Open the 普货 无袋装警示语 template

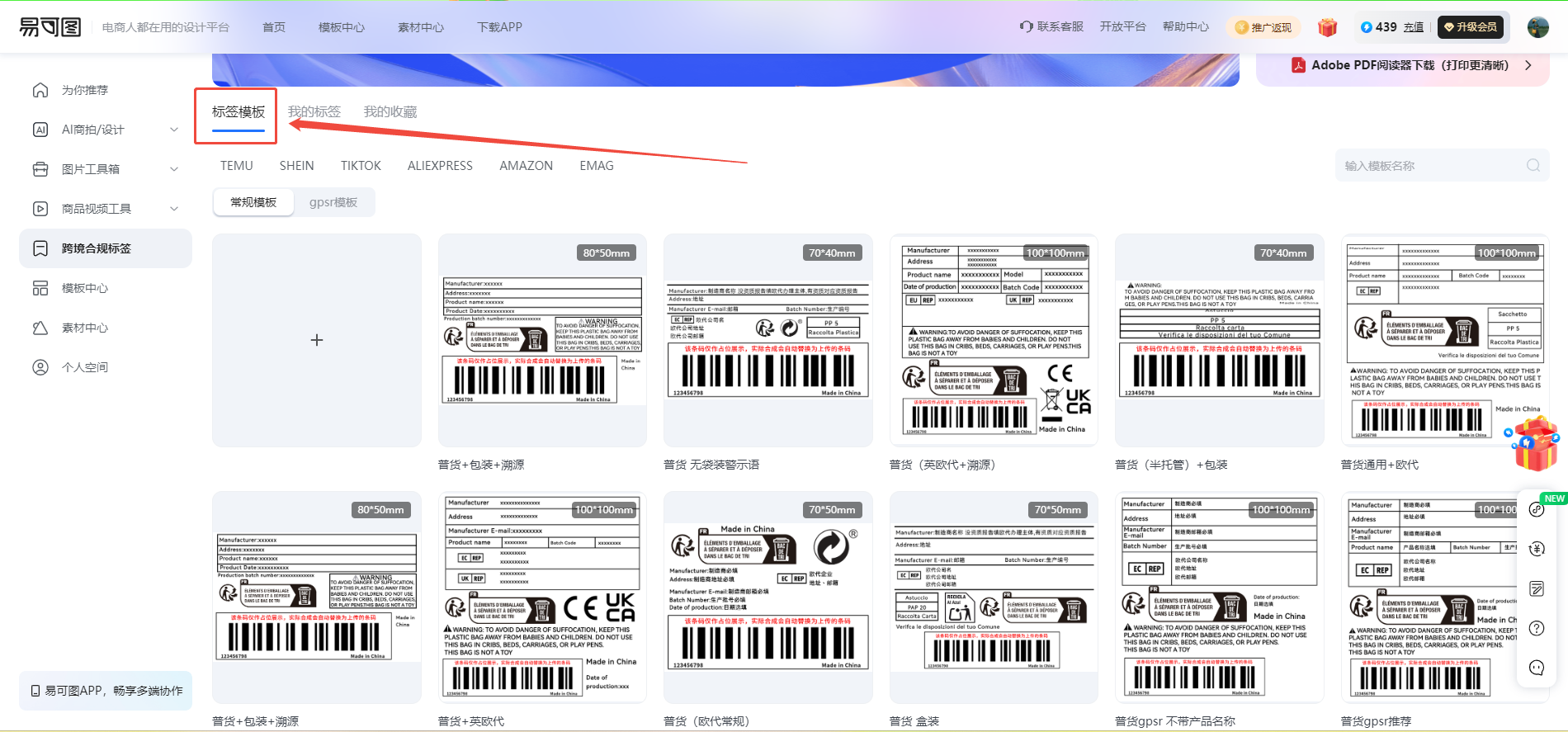pos(767,340)
